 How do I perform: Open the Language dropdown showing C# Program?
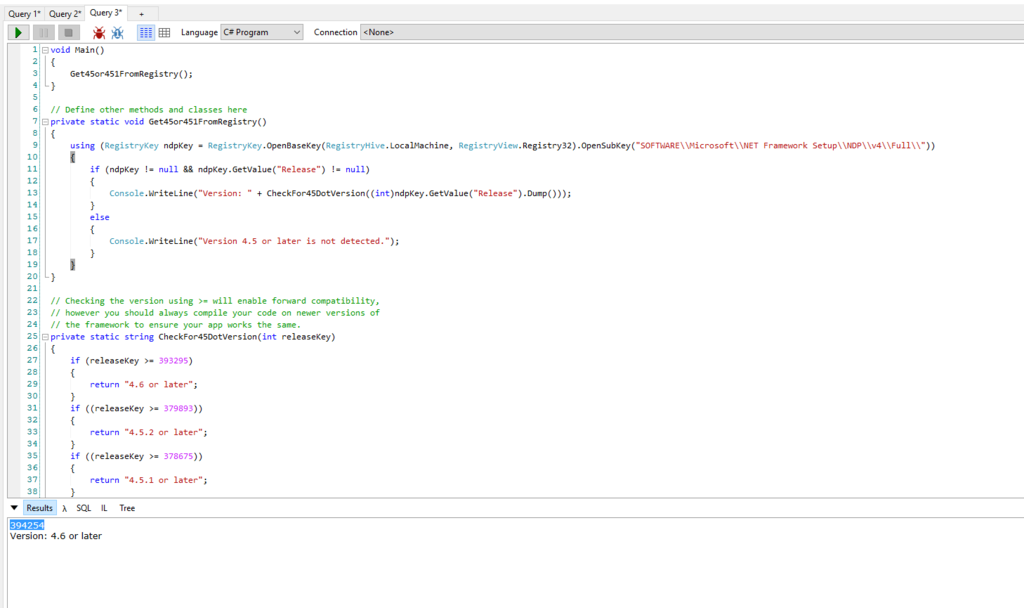[x=261, y=31]
